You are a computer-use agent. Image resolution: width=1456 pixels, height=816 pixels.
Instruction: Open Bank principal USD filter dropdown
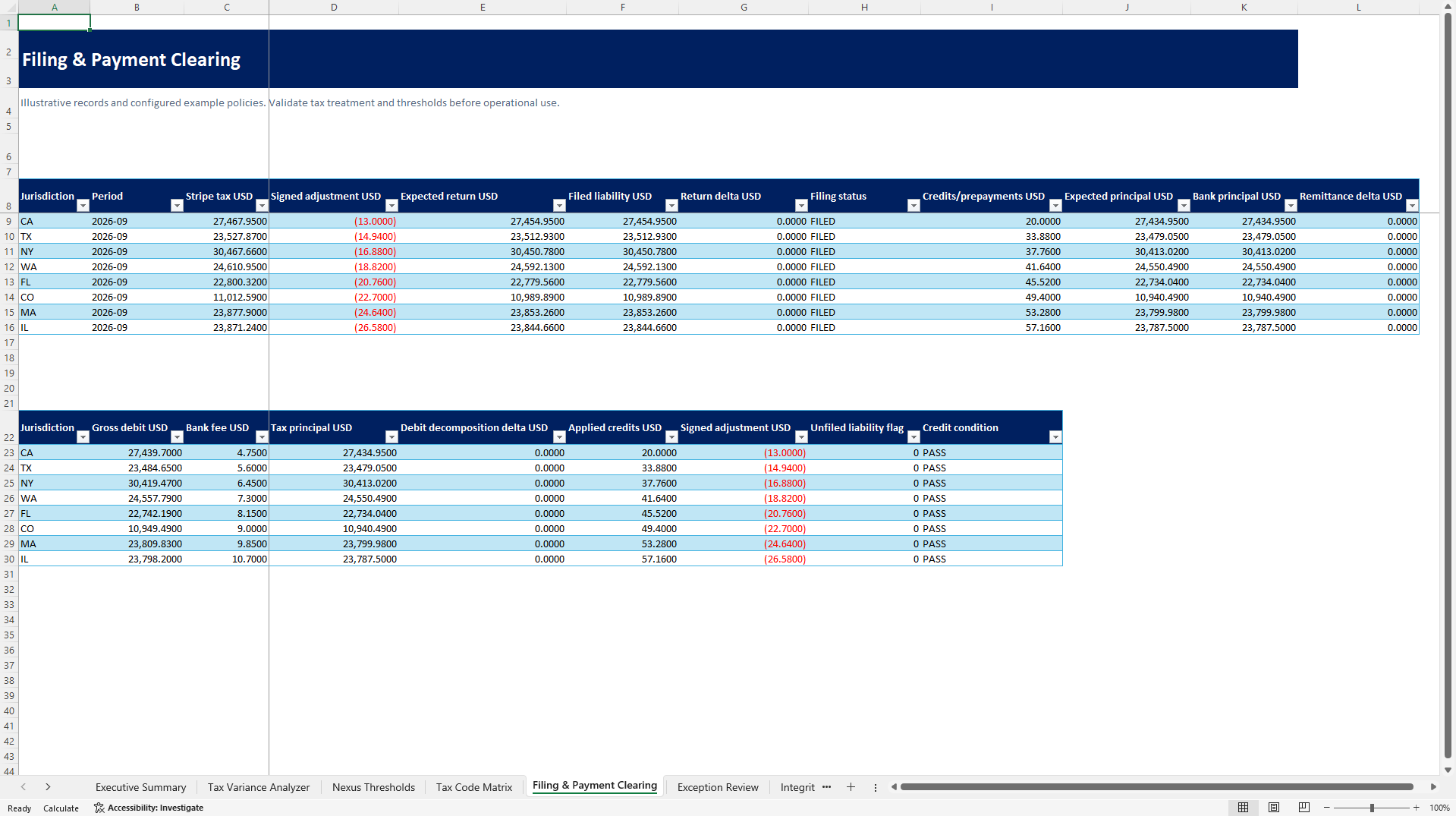pos(1291,206)
